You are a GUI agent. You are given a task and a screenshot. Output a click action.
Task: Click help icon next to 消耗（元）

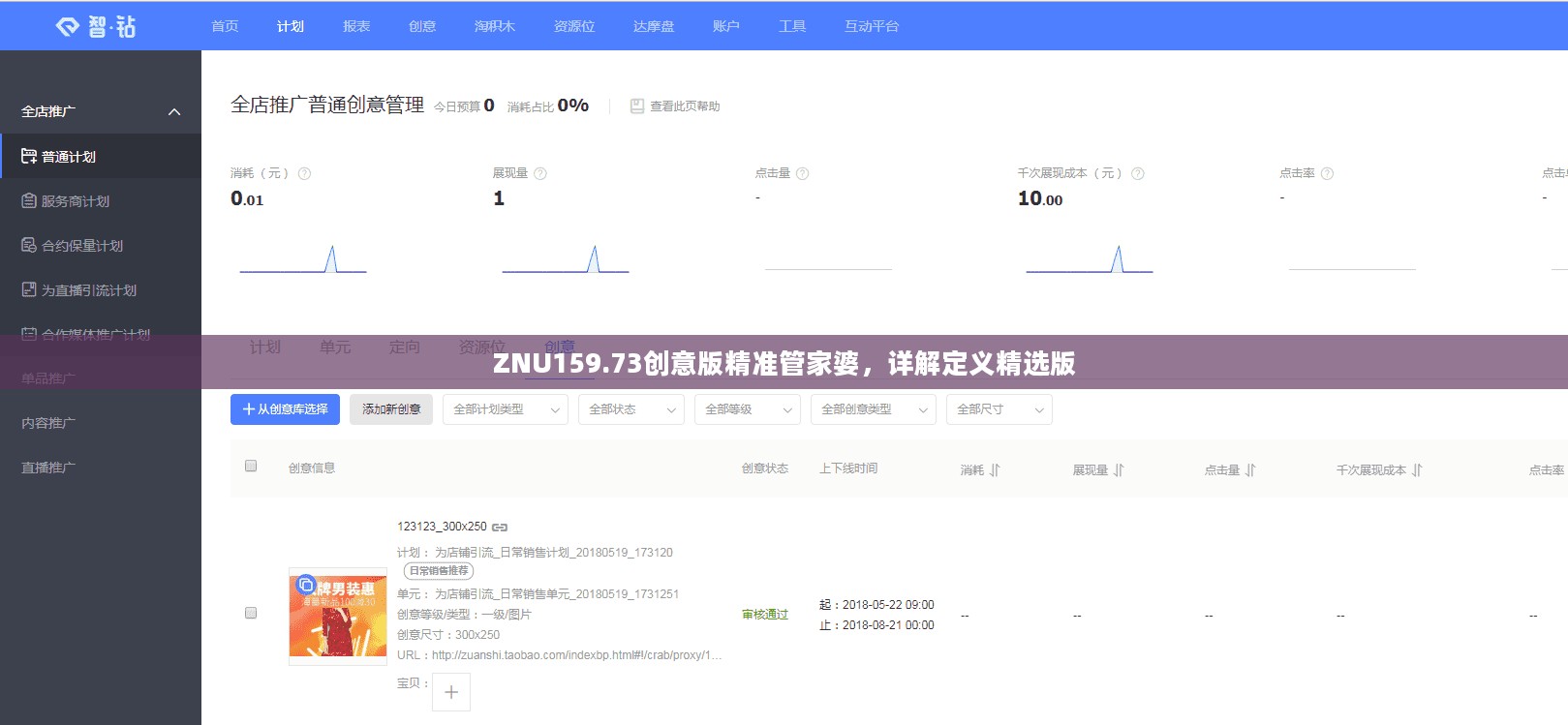[x=304, y=173]
